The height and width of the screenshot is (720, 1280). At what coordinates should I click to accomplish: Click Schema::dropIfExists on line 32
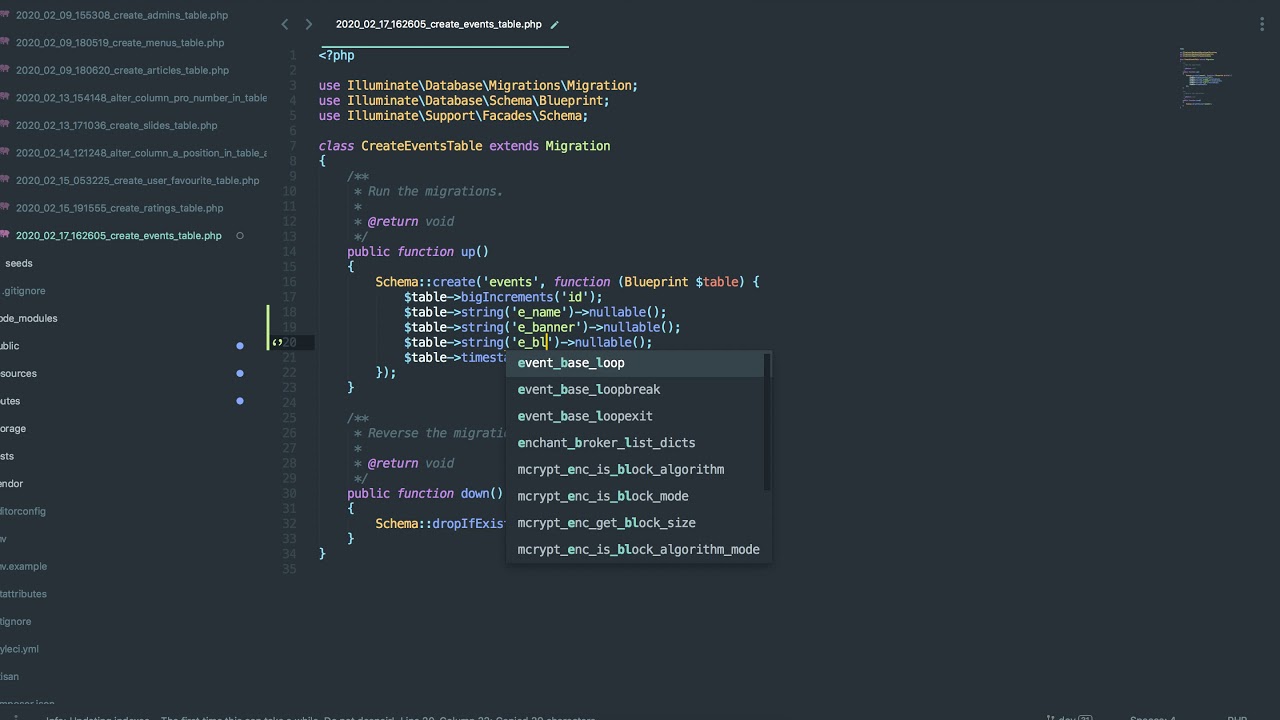coord(441,524)
